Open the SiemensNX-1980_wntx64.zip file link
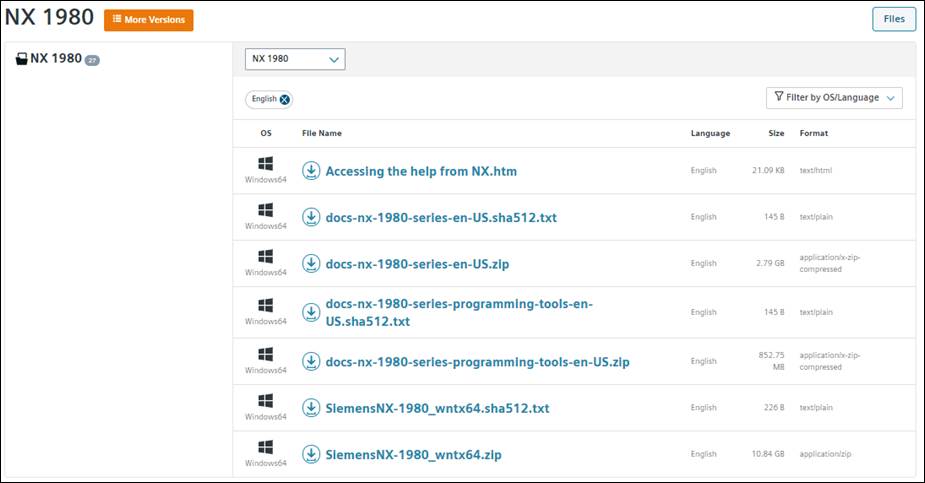 click(413, 455)
